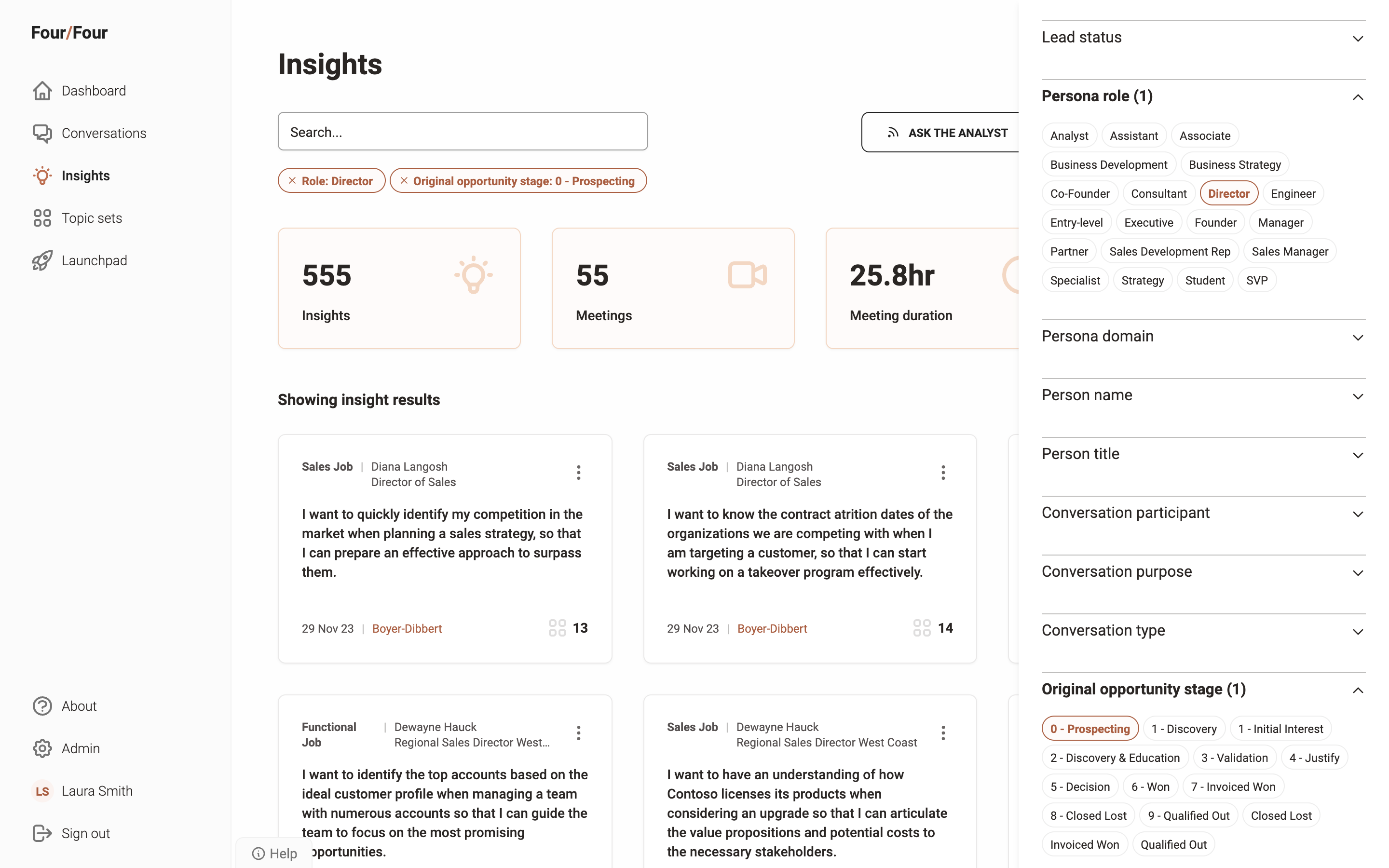Image resolution: width=1389 pixels, height=868 pixels.
Task: Click the Topic sets grid icon
Action: pos(42,218)
